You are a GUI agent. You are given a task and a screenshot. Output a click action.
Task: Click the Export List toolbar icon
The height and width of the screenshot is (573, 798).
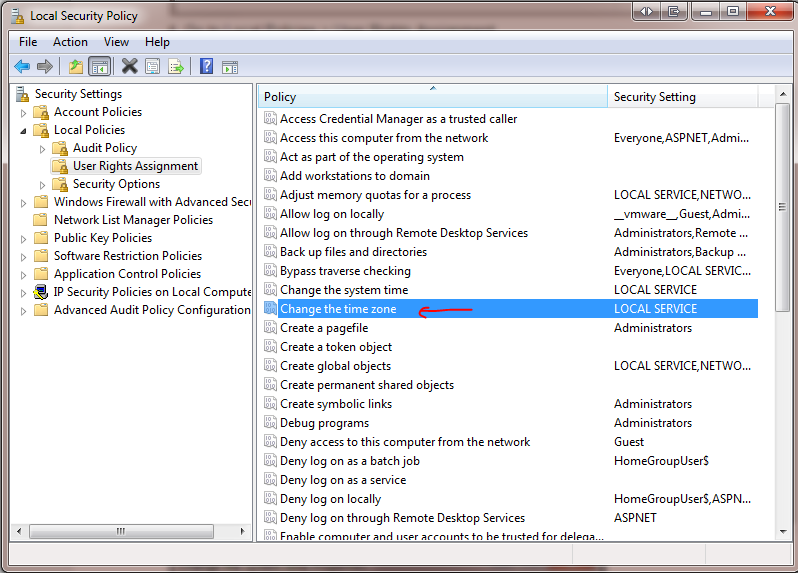point(176,66)
